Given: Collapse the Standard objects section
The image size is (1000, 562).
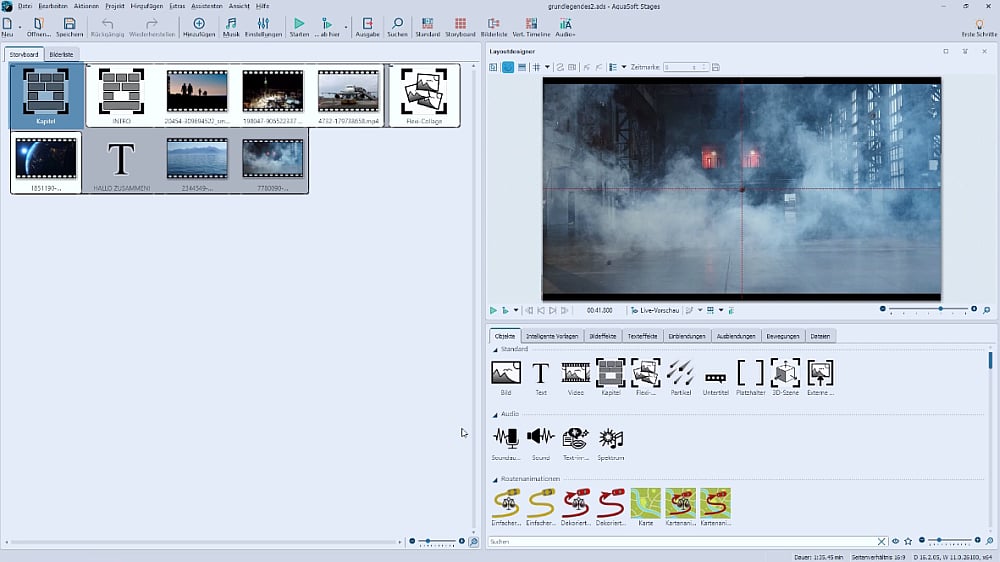Looking at the screenshot, I should point(494,349).
